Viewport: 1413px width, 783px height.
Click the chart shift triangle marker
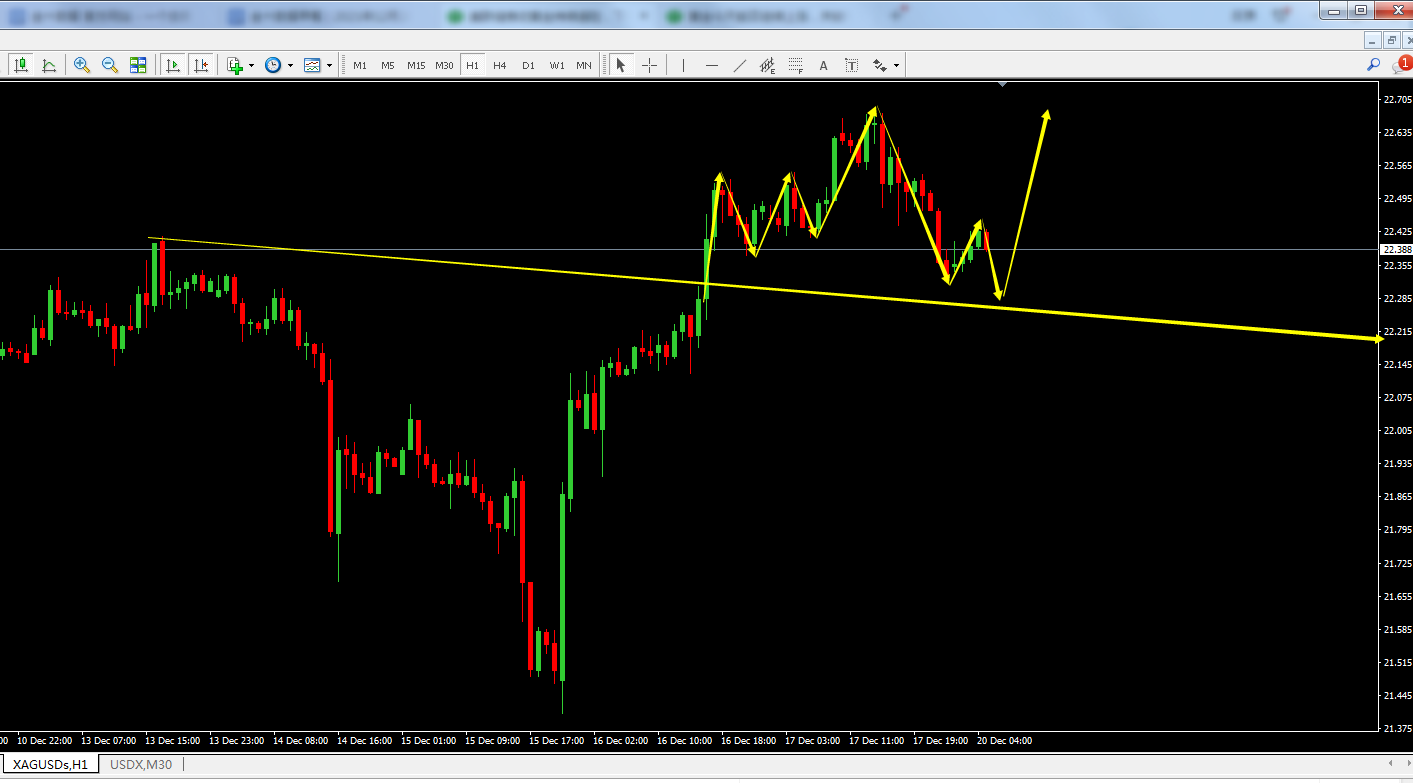[x=1003, y=85]
